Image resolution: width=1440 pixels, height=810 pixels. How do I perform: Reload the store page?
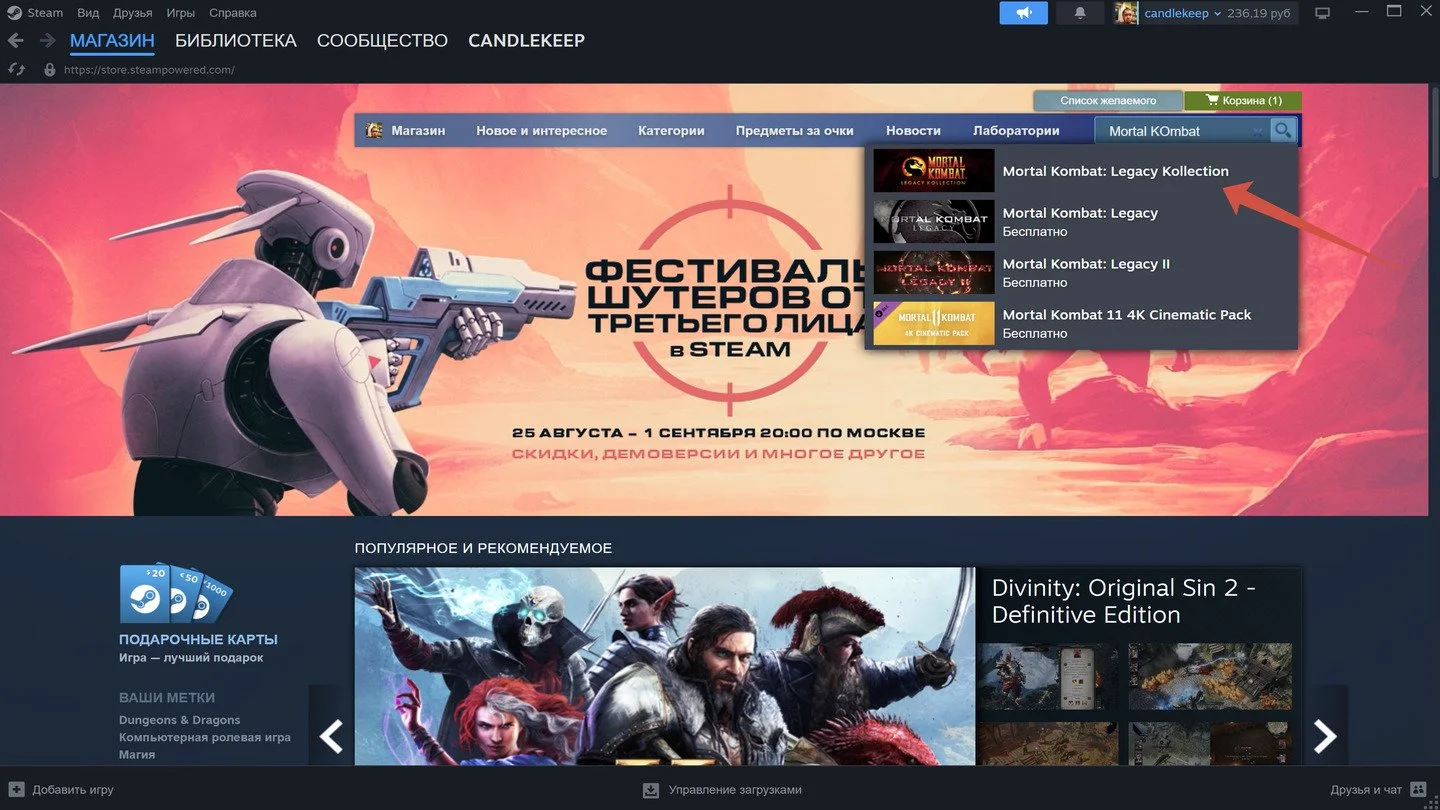16,70
